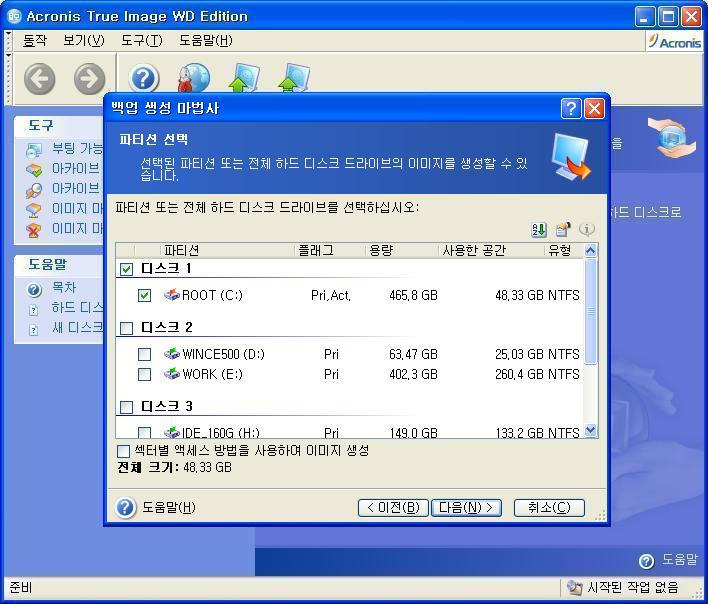
Task: Check the WINCE500 (D:) partition checkbox
Action: pyautogui.click(x=144, y=354)
